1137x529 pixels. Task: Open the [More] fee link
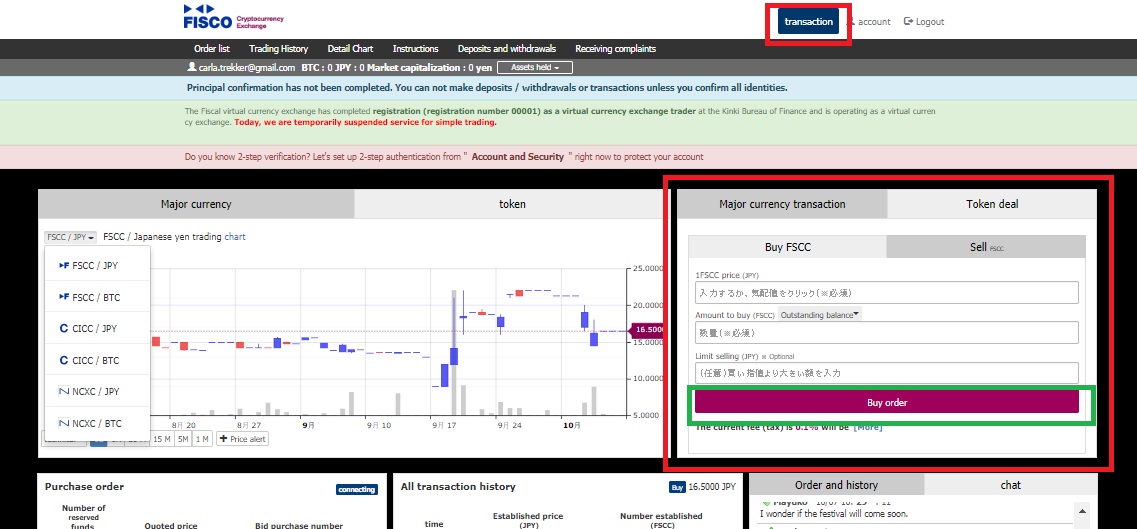coord(867,427)
